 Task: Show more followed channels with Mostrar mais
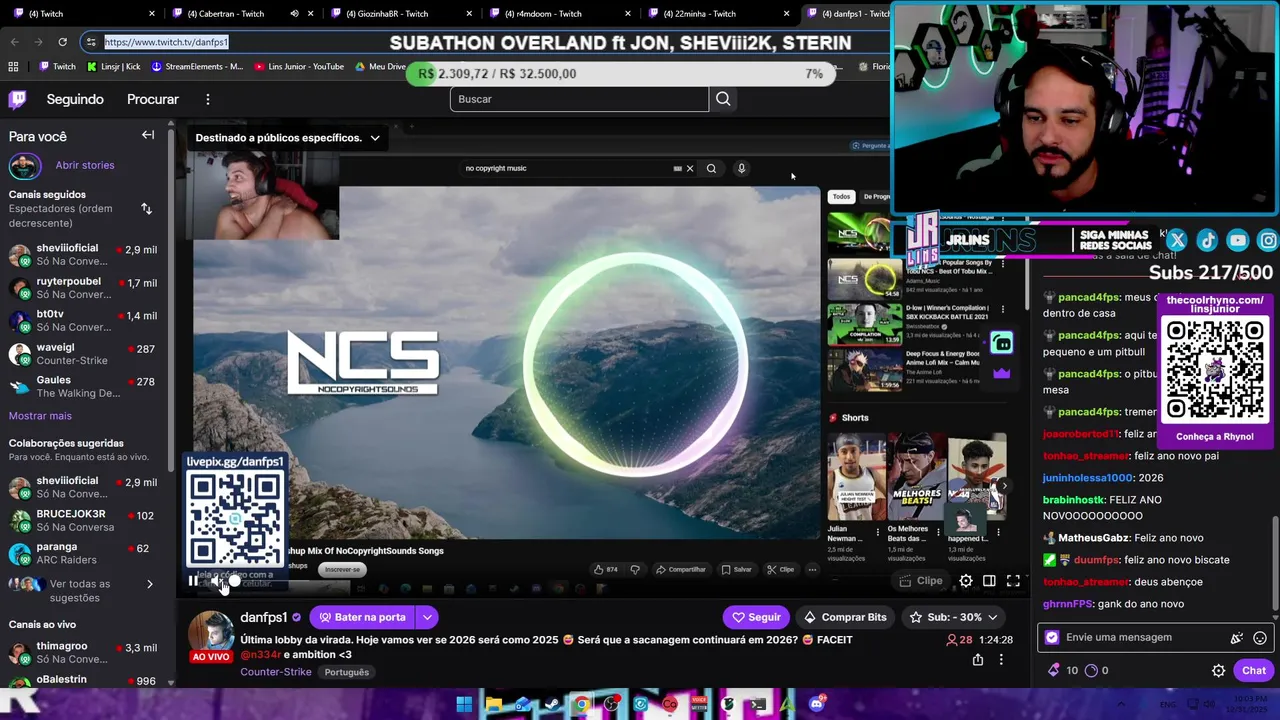click(40, 416)
